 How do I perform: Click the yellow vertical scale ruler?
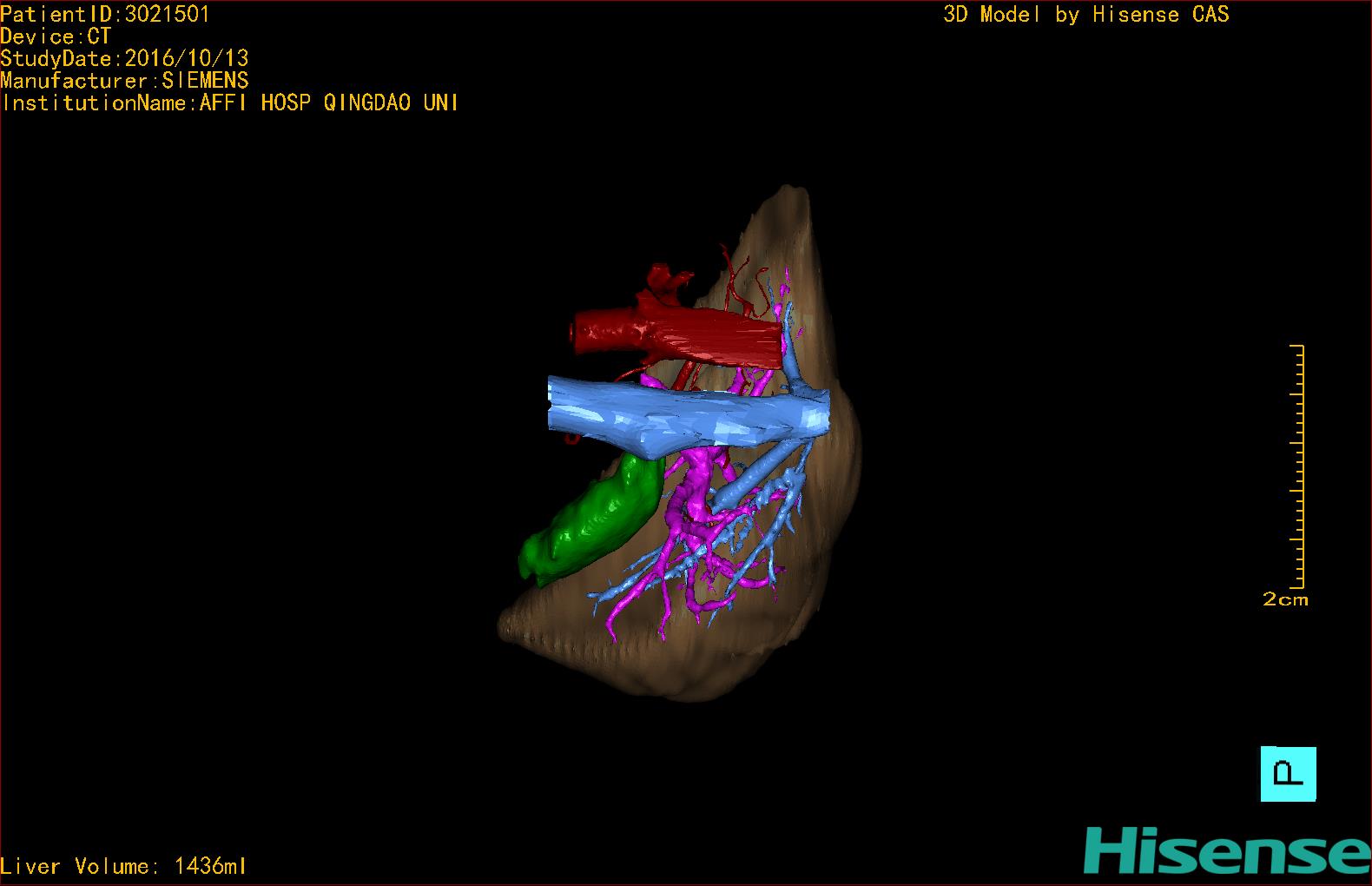(1297, 467)
